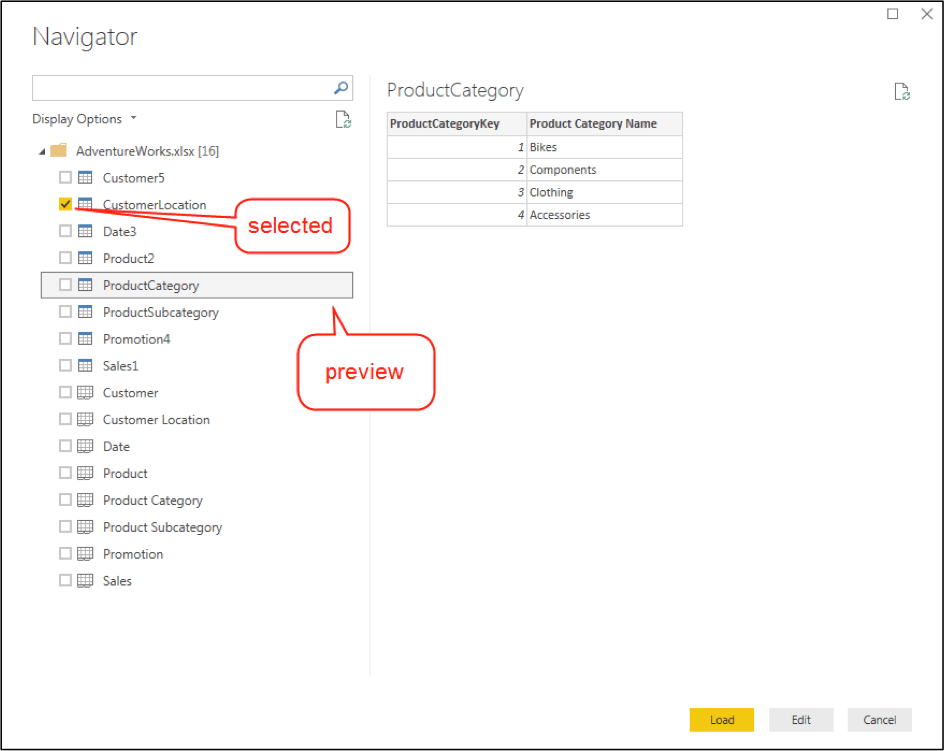
Task: Click the Customer Location sheet icon
Action: coord(85,419)
